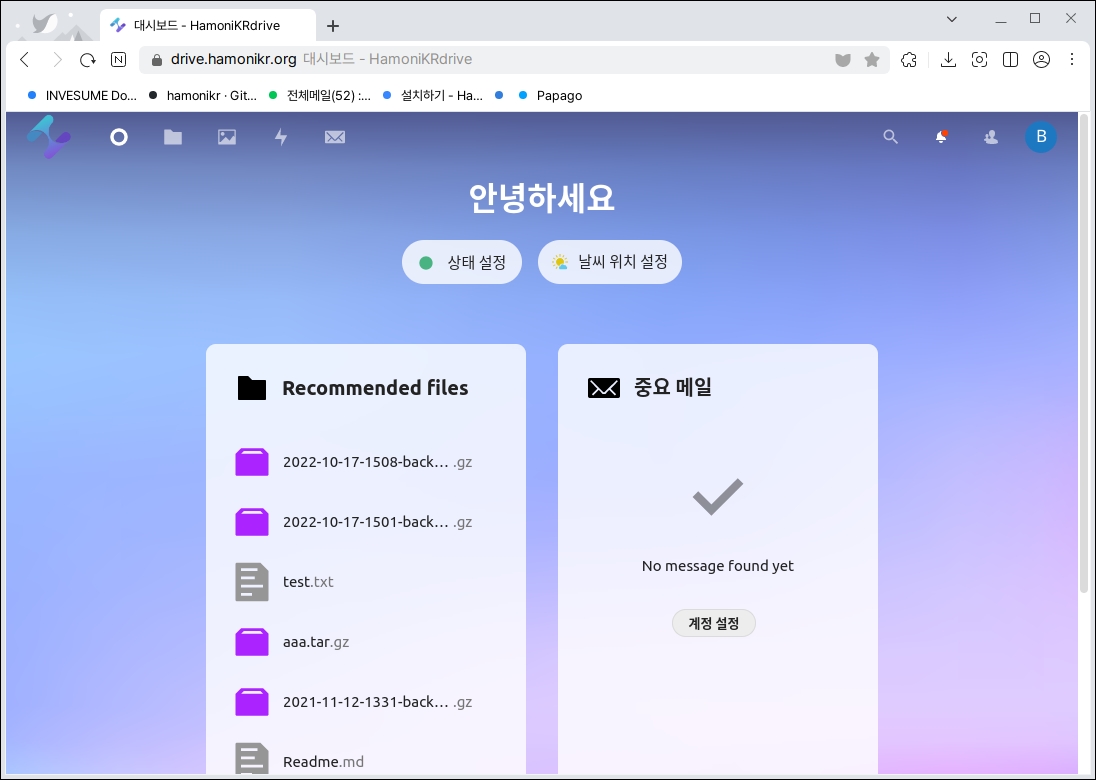1096x780 pixels.
Task: Click the 계정 설정 button
Action: [714, 623]
